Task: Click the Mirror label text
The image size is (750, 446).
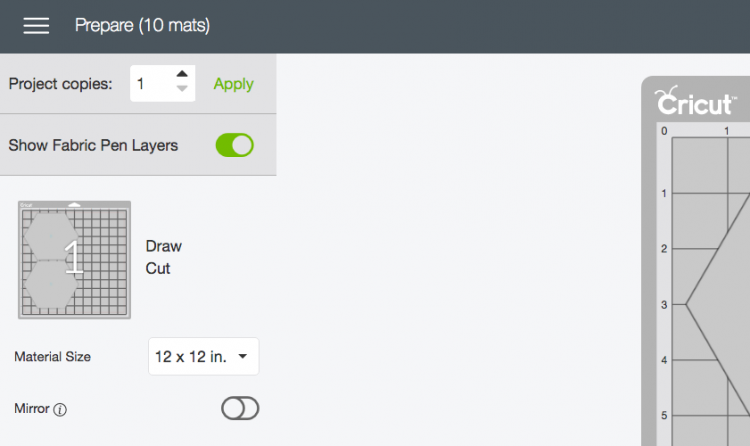Action: pyautogui.click(x=32, y=409)
